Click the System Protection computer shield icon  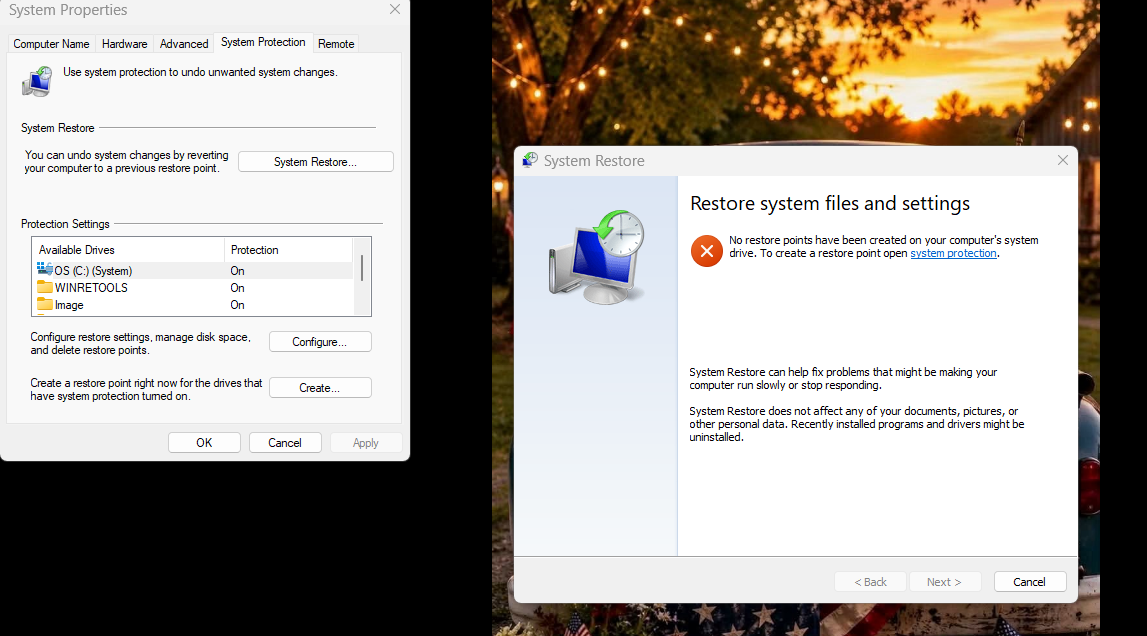[x=37, y=81]
